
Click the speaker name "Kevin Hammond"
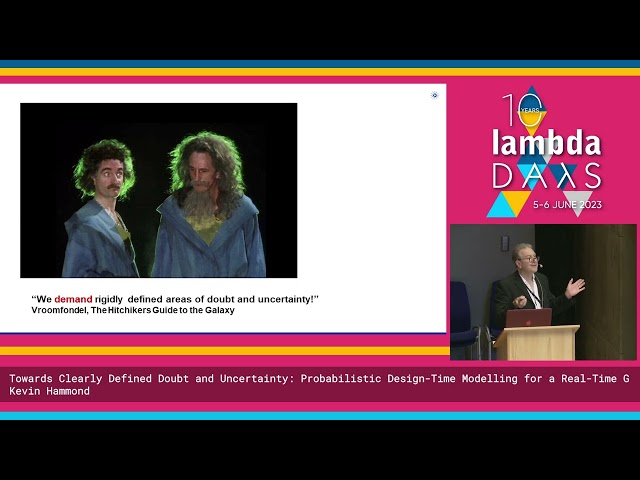(x=49, y=391)
